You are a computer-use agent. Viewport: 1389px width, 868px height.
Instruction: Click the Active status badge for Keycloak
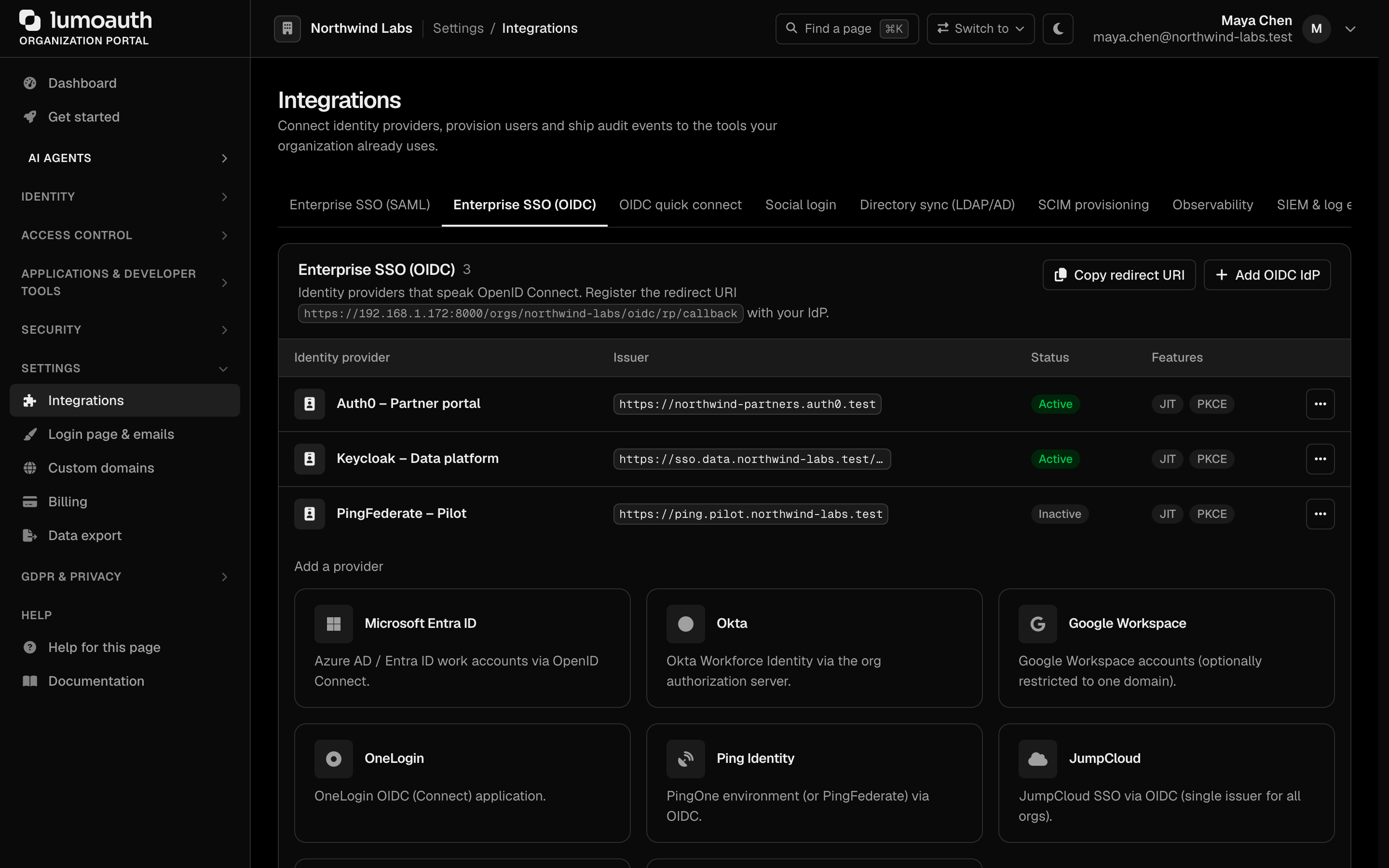(x=1055, y=459)
